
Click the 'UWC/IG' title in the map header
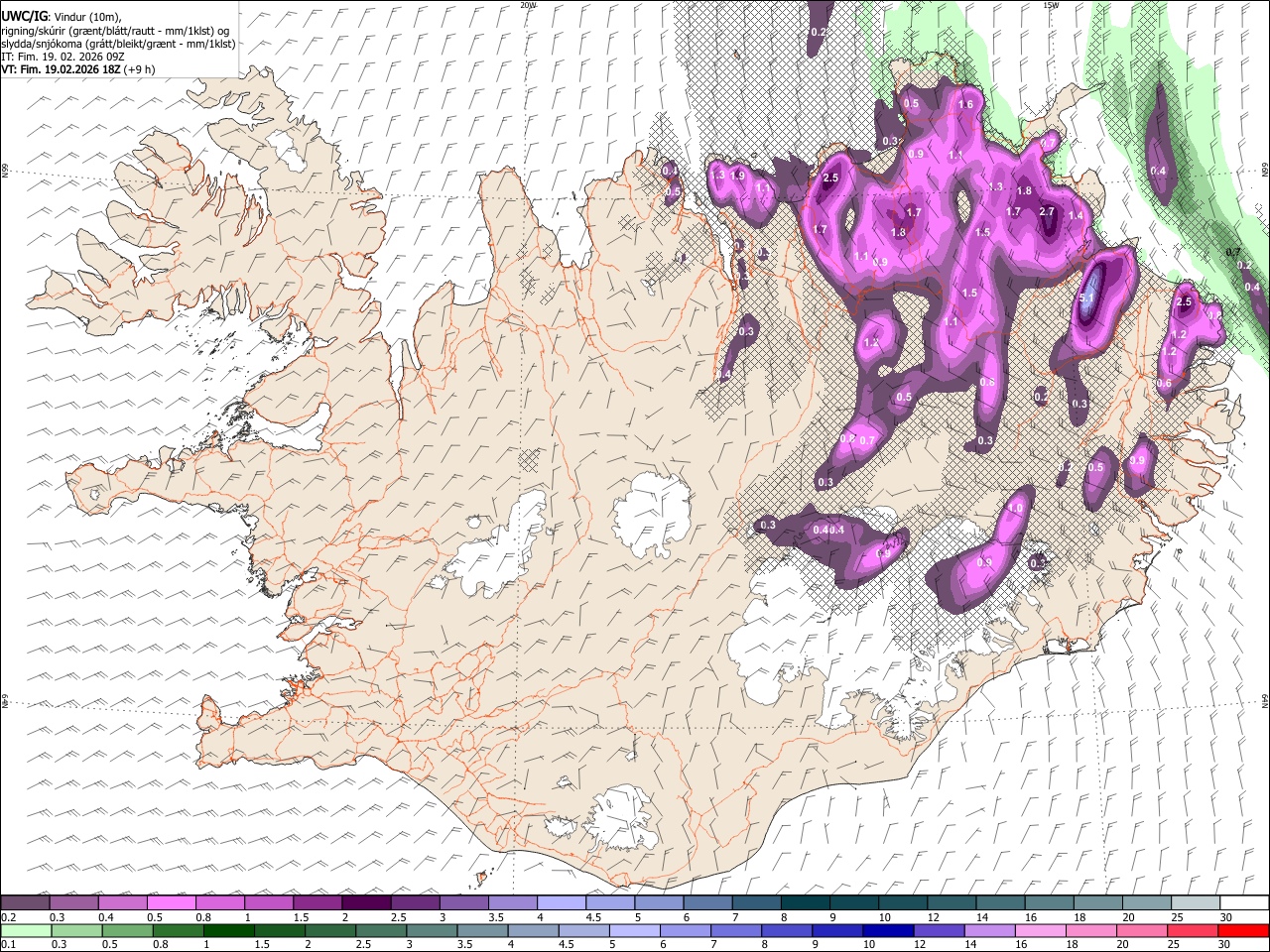coord(24,16)
